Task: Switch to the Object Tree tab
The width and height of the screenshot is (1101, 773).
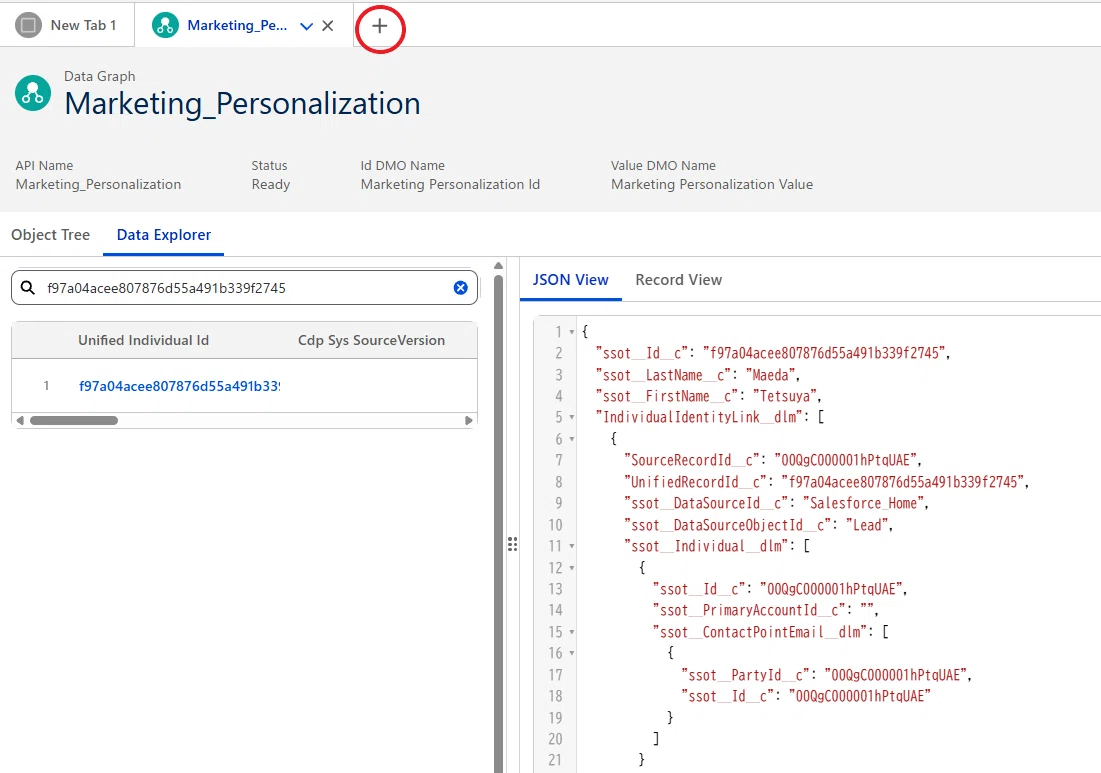Action: (51, 234)
